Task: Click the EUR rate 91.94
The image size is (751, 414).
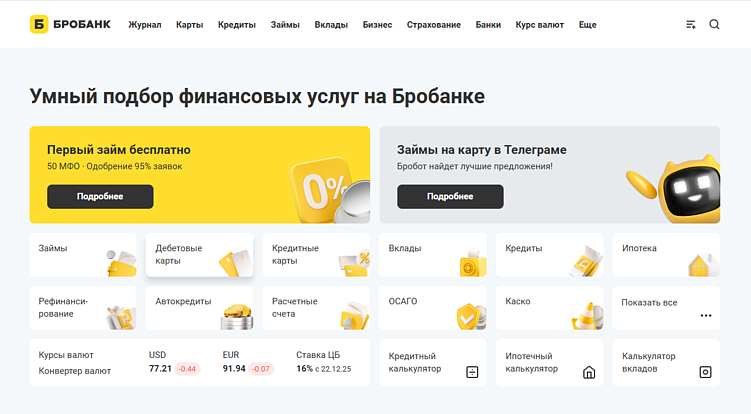Action: 234,368
